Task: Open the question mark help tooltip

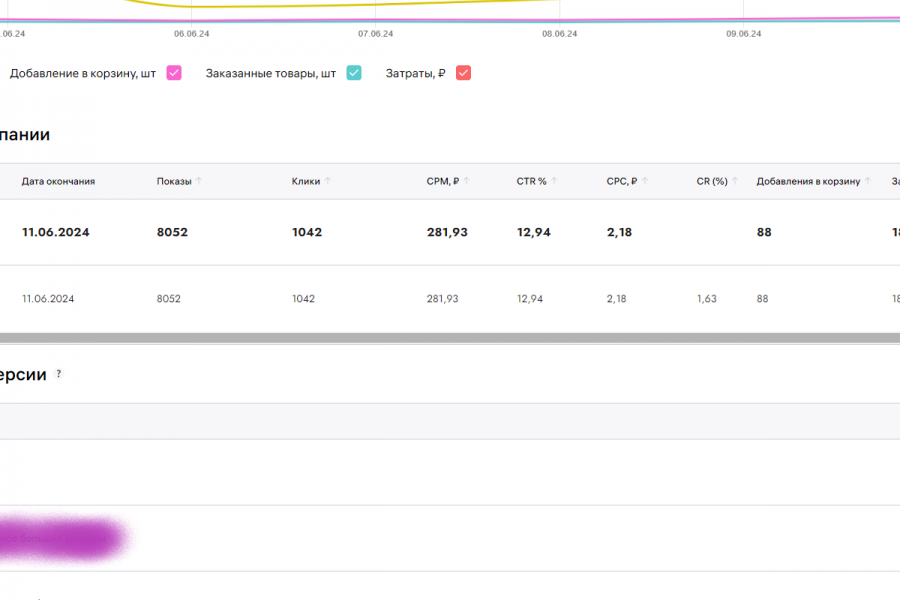Action: [58, 374]
